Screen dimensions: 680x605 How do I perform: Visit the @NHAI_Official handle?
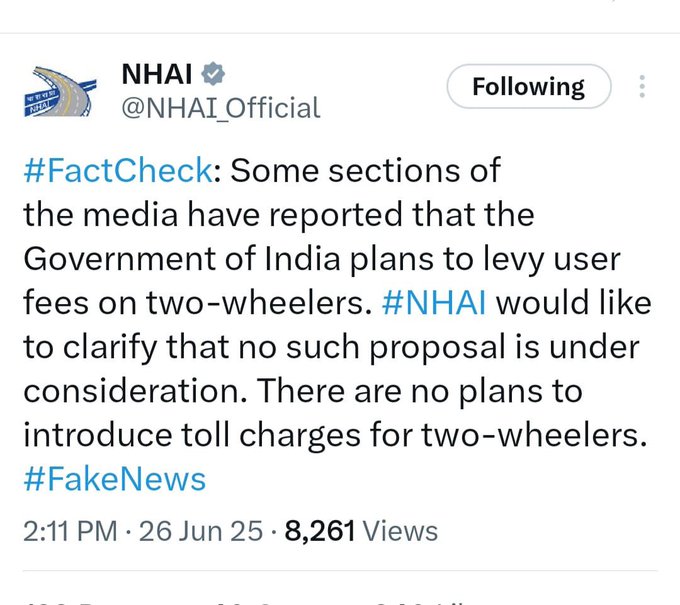pos(220,107)
